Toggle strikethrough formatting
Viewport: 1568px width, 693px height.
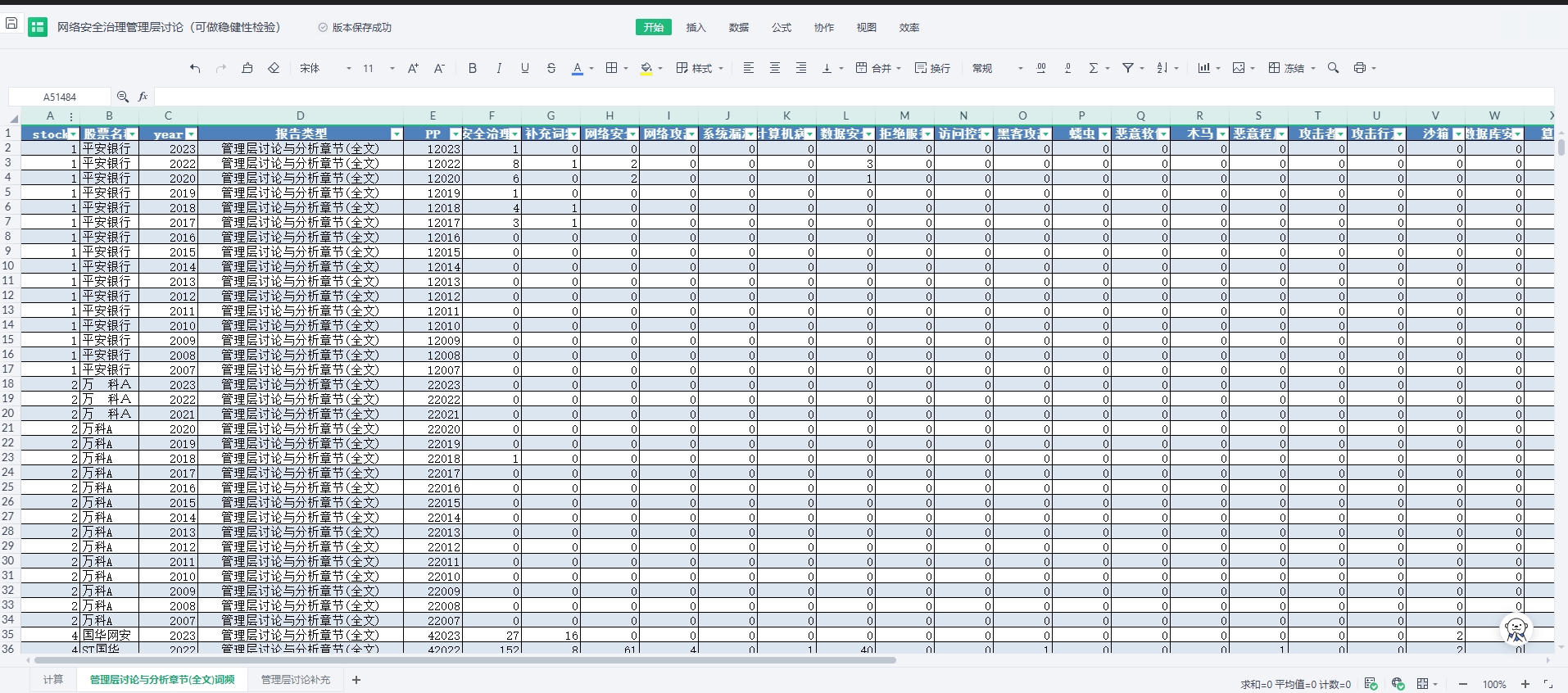pos(551,68)
